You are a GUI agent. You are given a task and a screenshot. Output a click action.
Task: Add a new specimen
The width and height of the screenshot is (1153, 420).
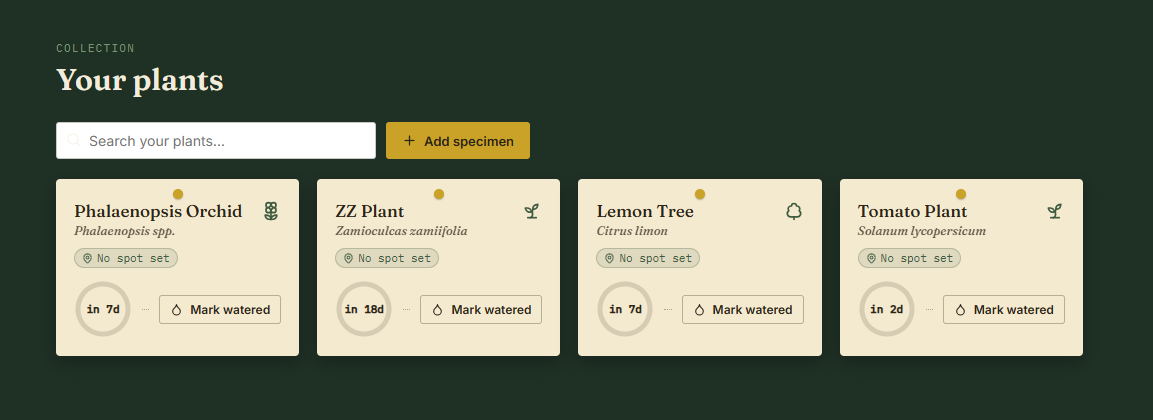[458, 140]
